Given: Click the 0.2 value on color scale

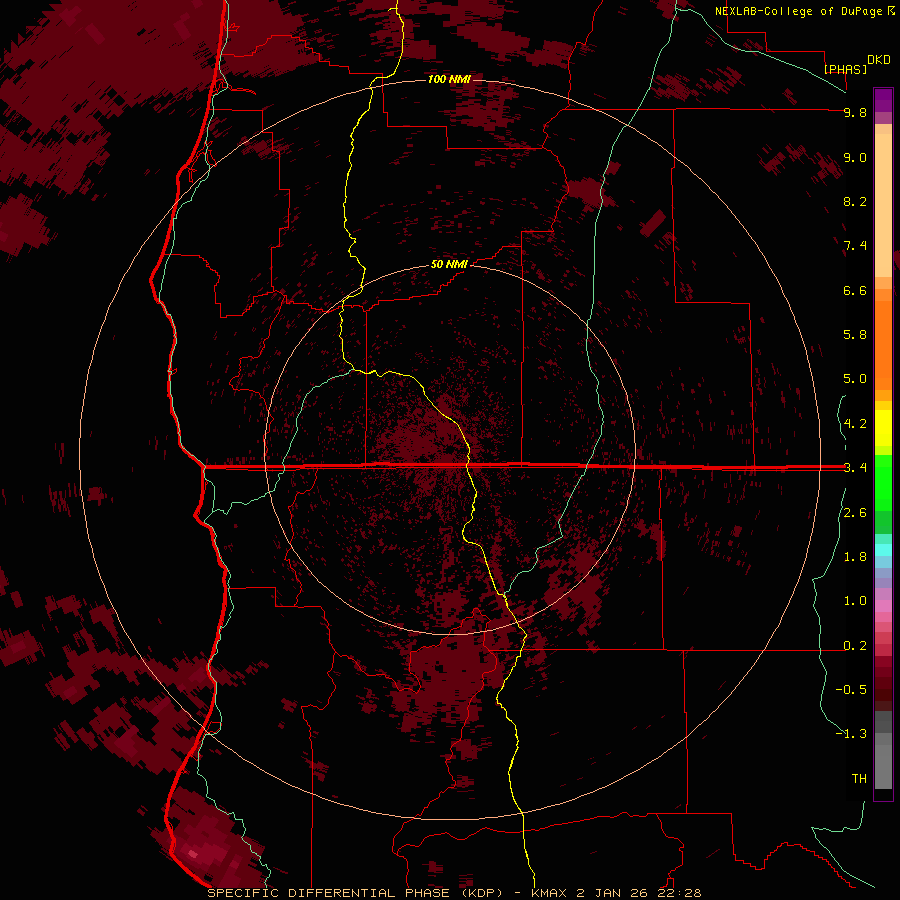Looking at the screenshot, I should (855, 646).
